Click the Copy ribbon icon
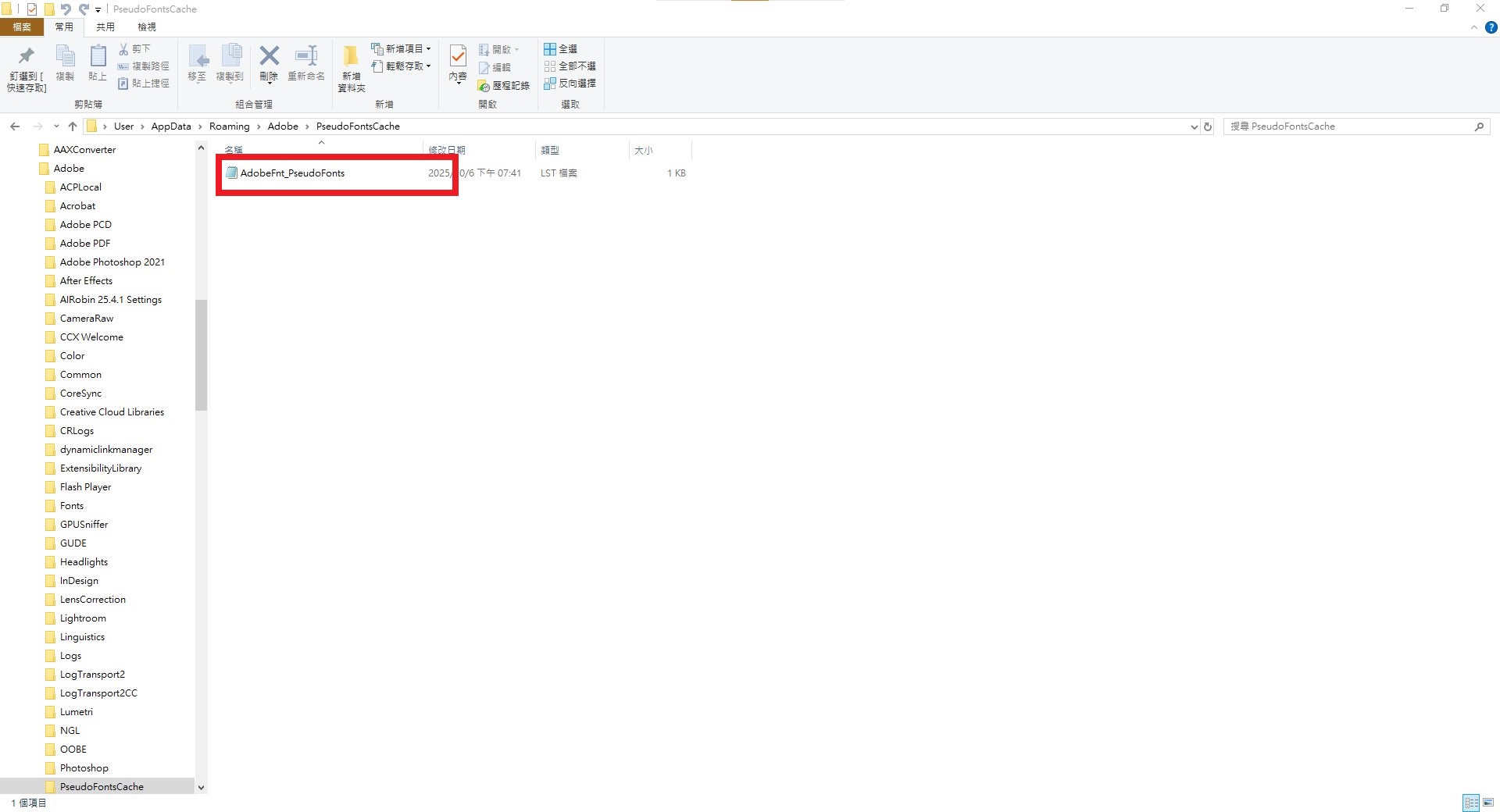Image resolution: width=1500 pixels, height=812 pixels. coord(65,56)
